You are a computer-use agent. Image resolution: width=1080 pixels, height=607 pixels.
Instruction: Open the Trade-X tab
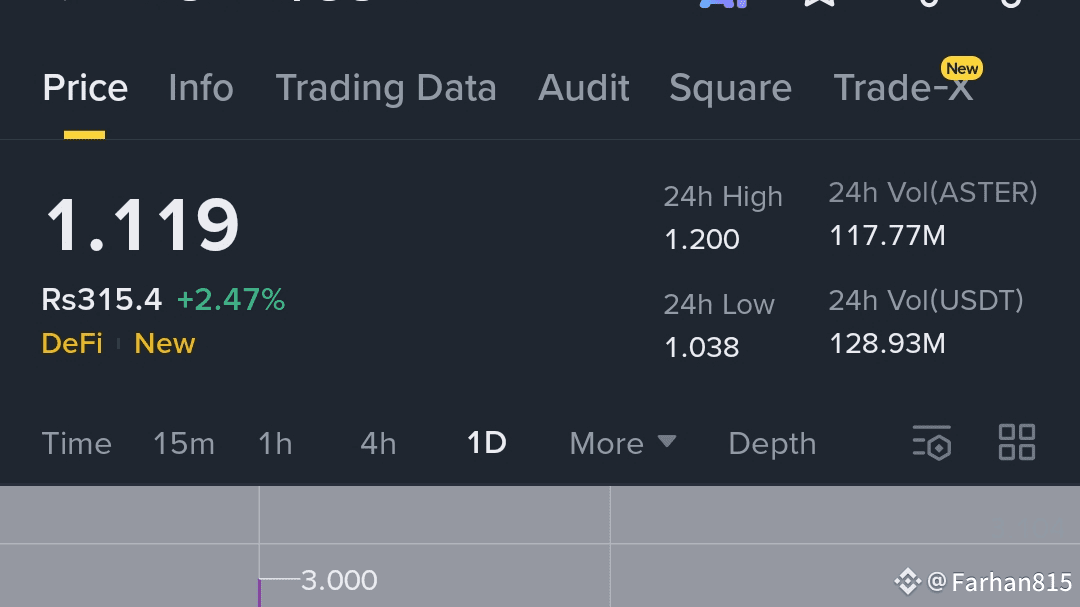(x=902, y=88)
